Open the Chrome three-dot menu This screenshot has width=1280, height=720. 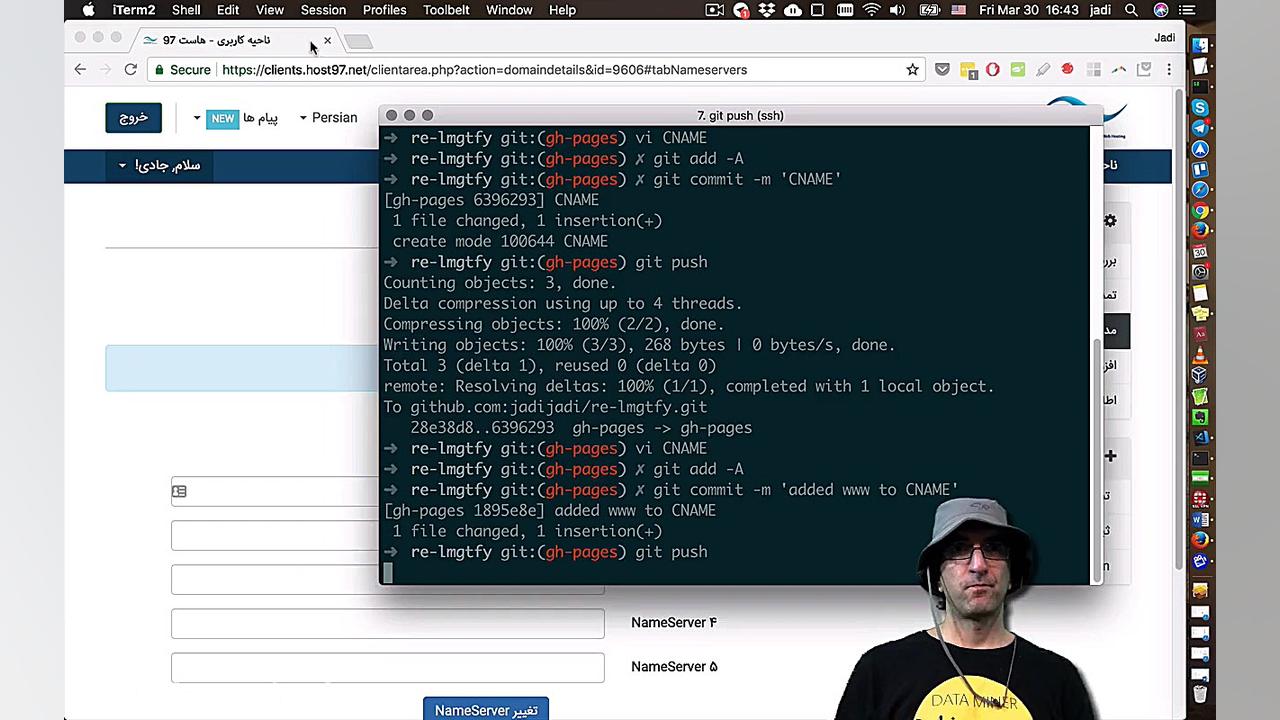(1168, 70)
